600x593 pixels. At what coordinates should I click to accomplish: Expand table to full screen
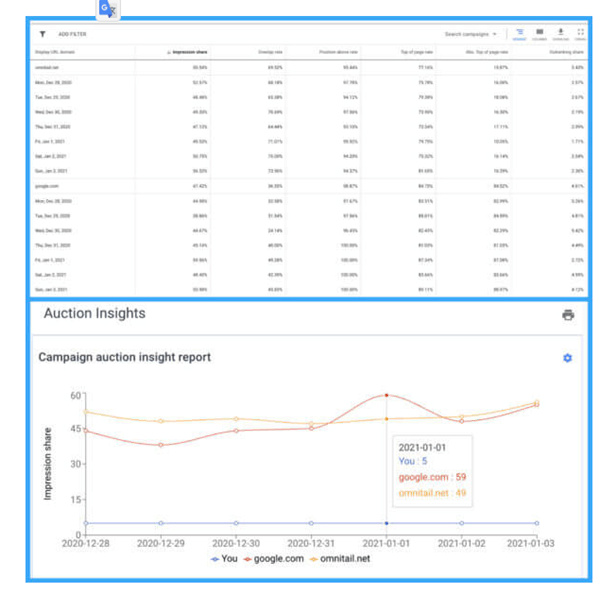580,34
